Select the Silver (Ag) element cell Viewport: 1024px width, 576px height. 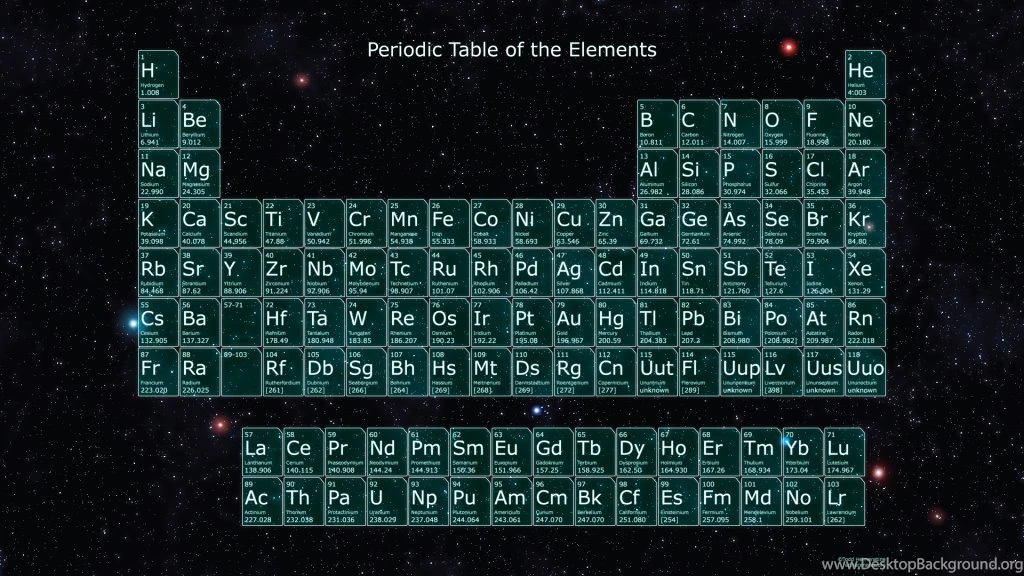pos(574,272)
